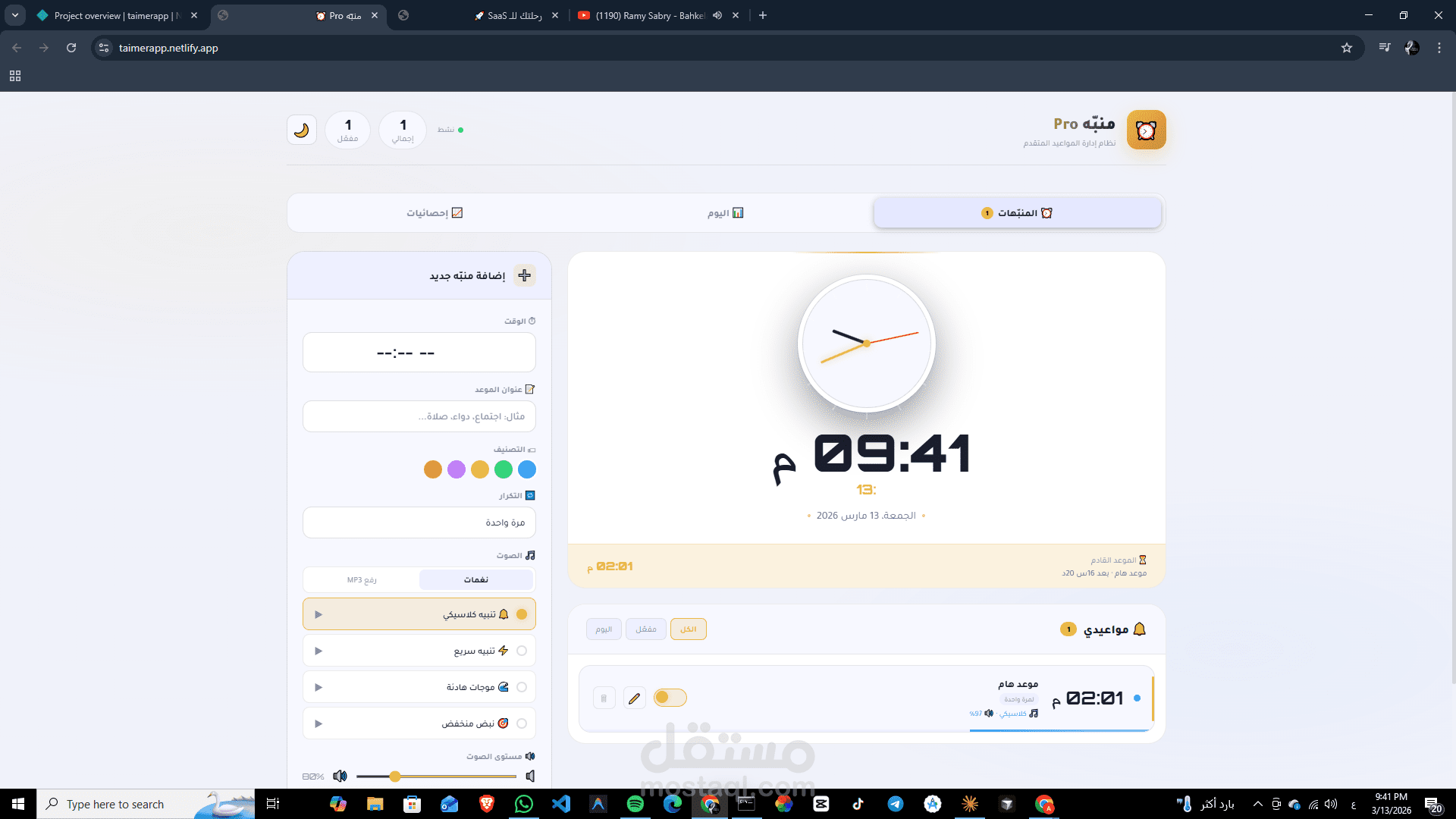Select the تنبيه سريع radio option
1456x819 pixels.
pos(522,651)
